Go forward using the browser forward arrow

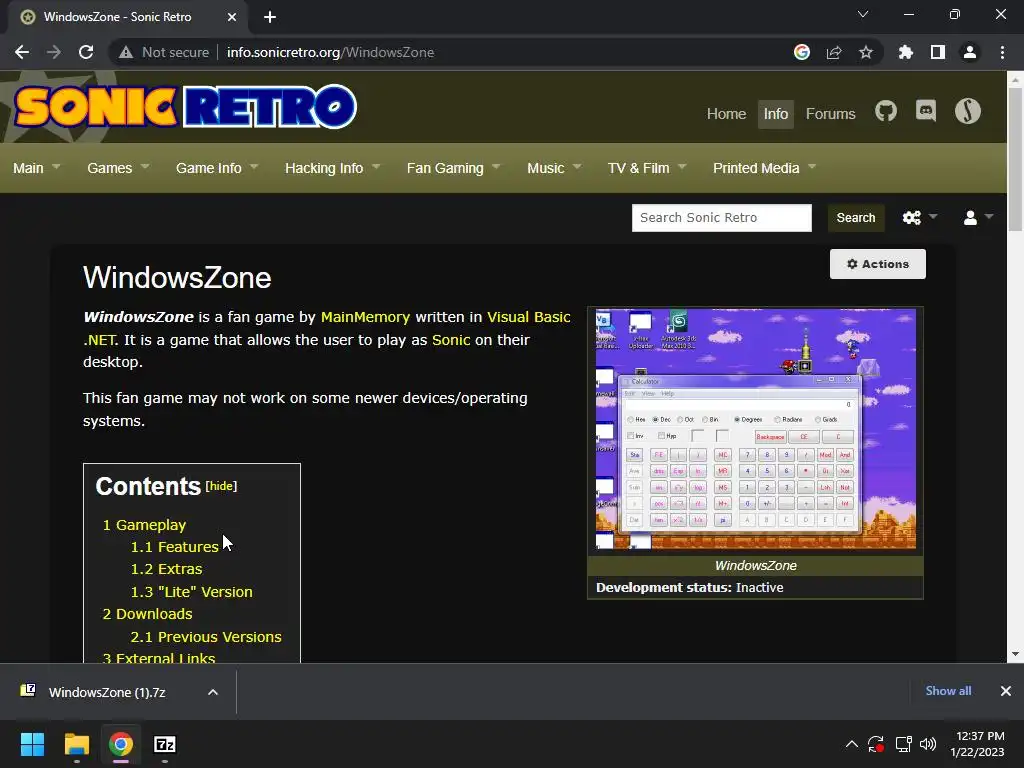click(x=54, y=52)
